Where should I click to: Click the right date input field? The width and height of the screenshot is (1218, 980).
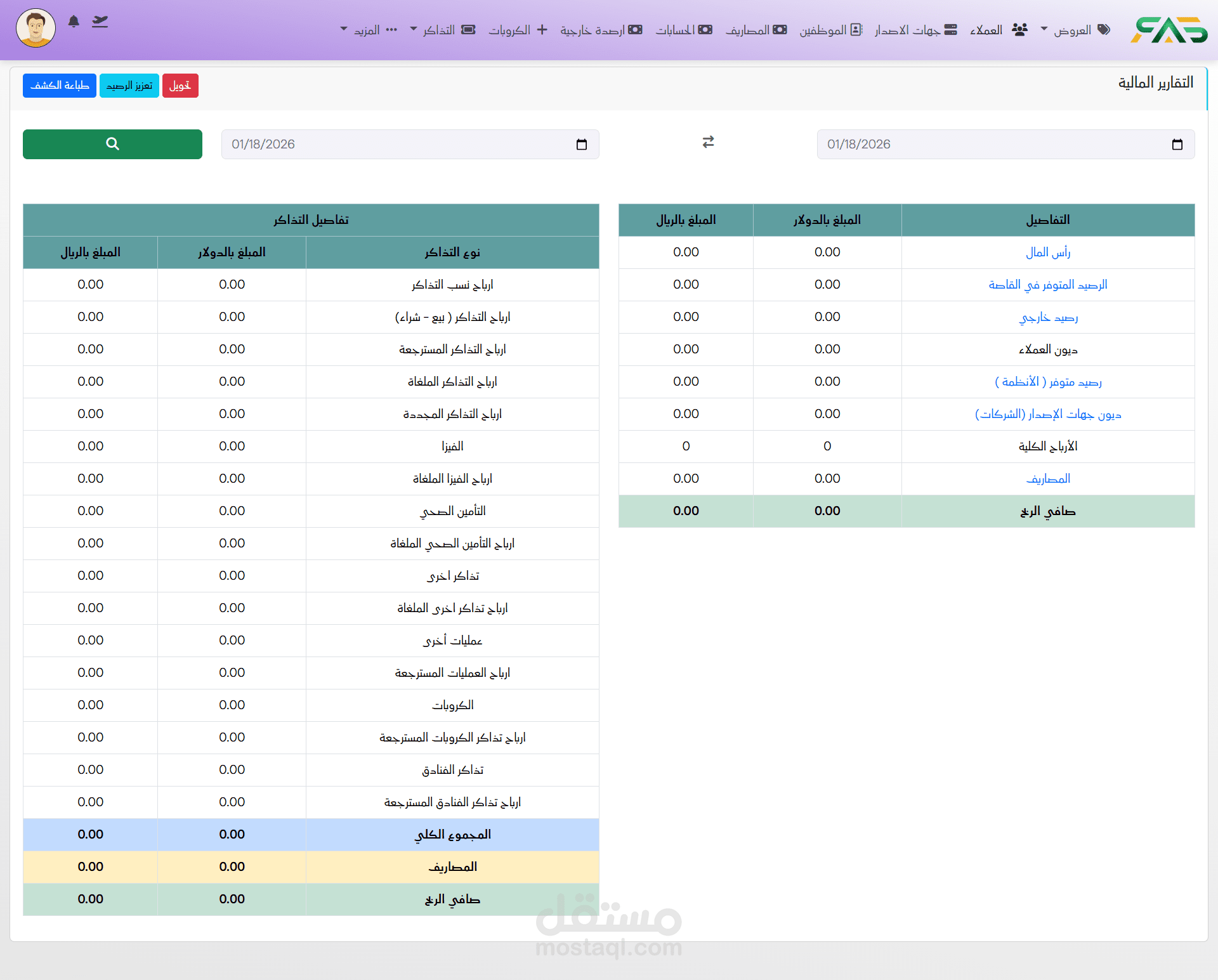(x=990, y=145)
